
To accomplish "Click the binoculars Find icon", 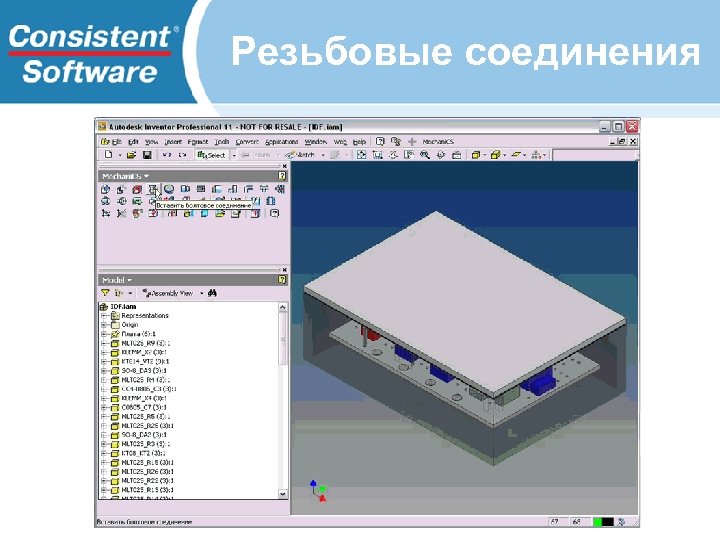I will 212,292.
